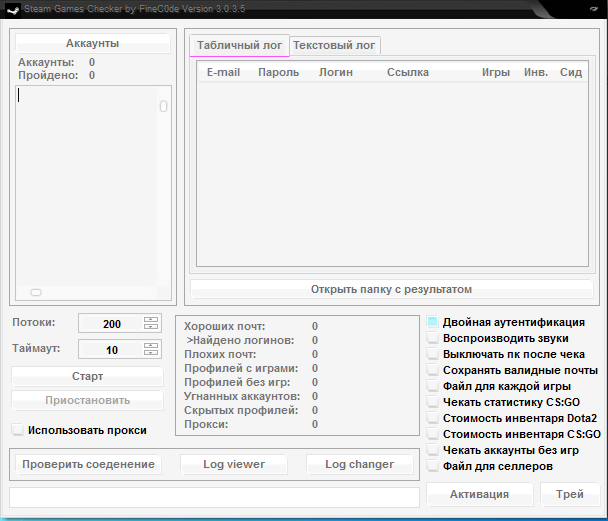Click the Аккаунты load button

tap(92, 43)
